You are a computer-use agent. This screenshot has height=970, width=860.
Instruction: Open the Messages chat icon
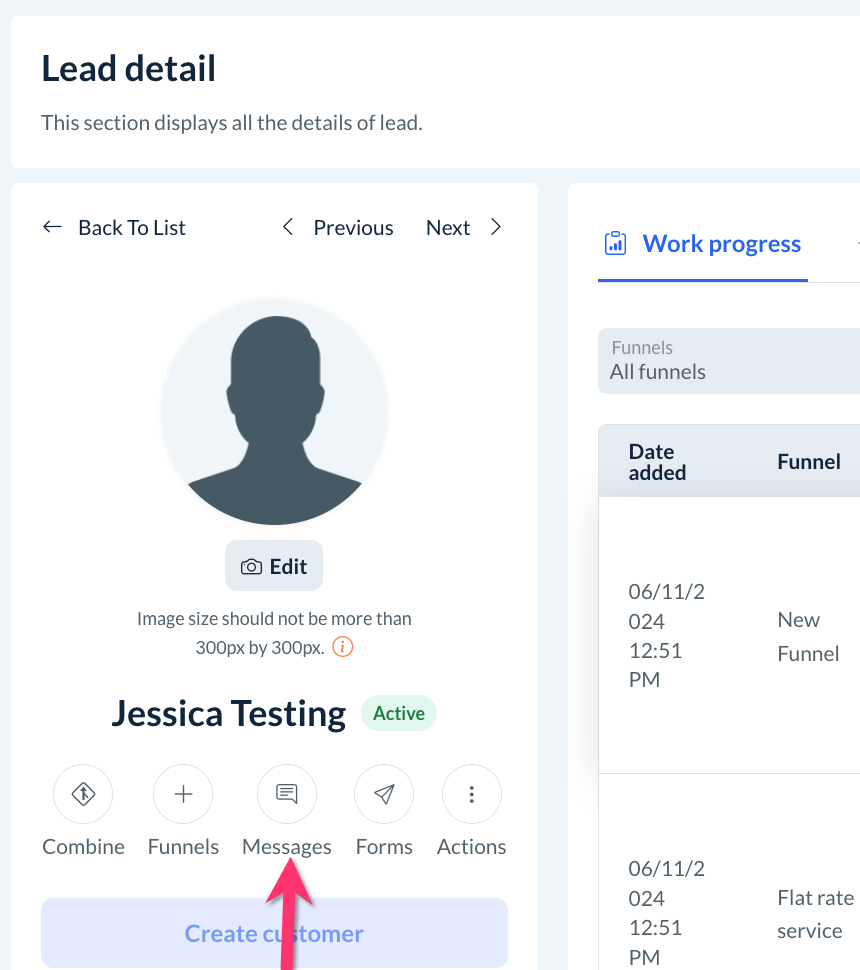(287, 795)
